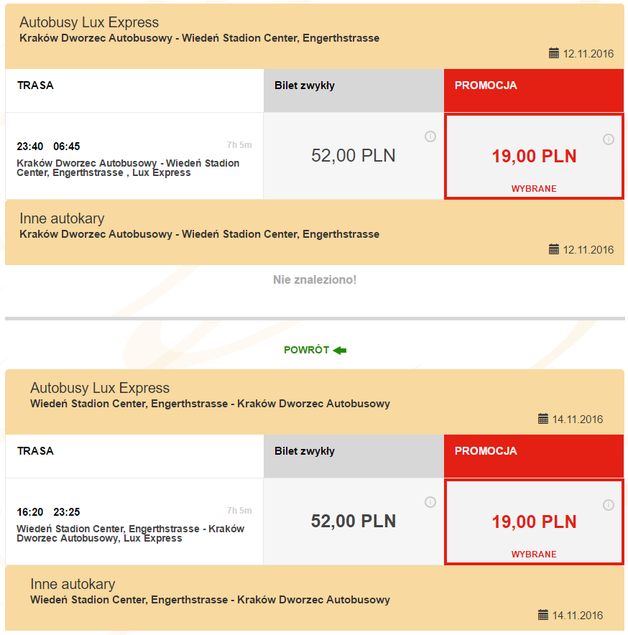This screenshot has height=635, width=628.
Task: Click the POWRÓT link text
Action: point(306,350)
